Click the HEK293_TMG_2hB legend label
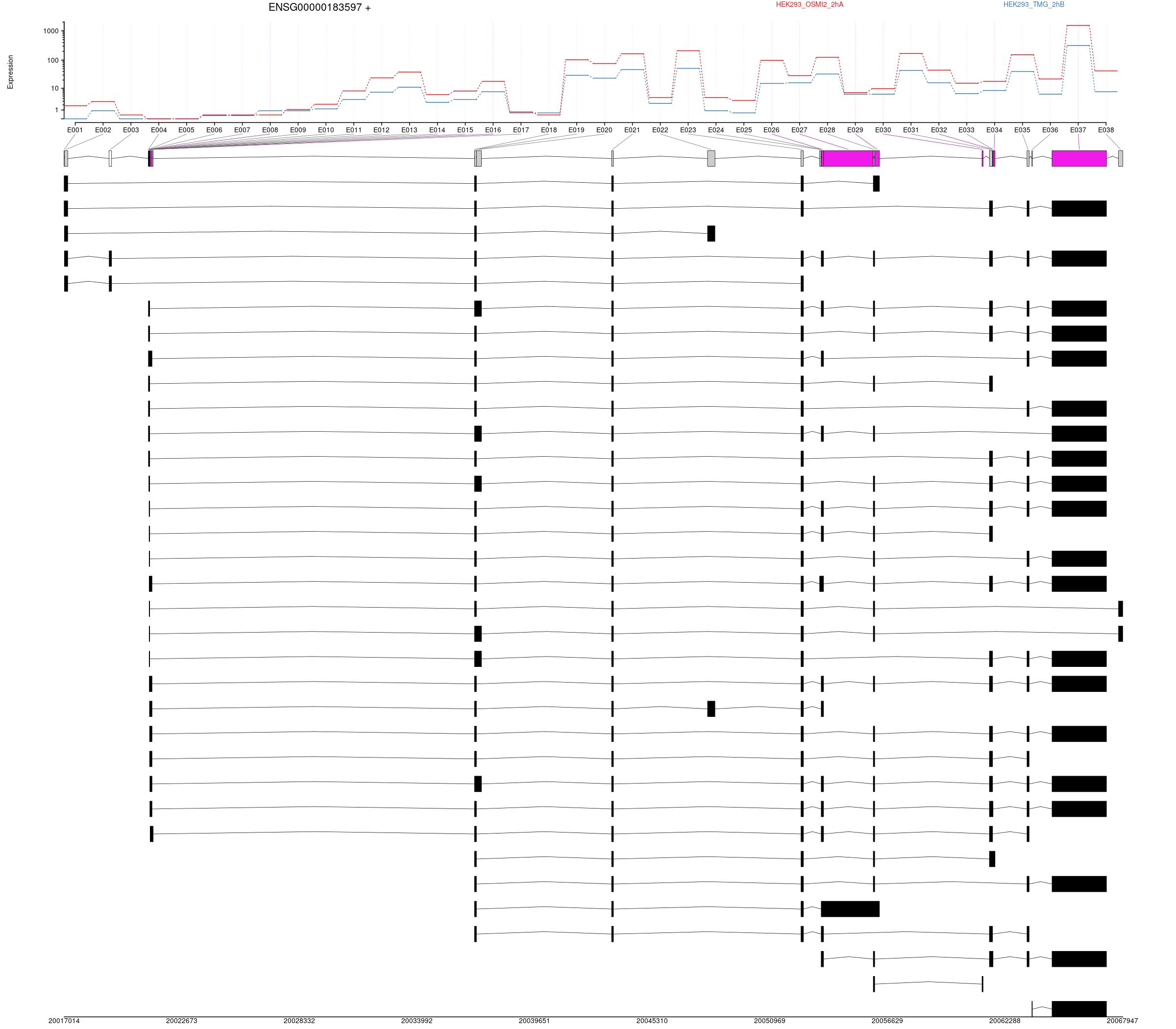This screenshot has width=1176, height=1029. click(1033, 4)
